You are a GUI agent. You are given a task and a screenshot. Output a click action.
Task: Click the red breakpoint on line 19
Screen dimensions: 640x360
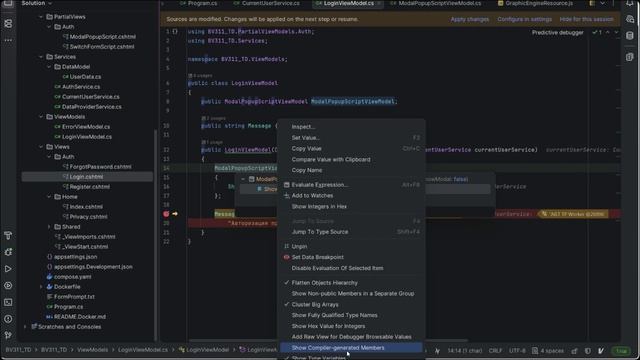(x=166, y=214)
